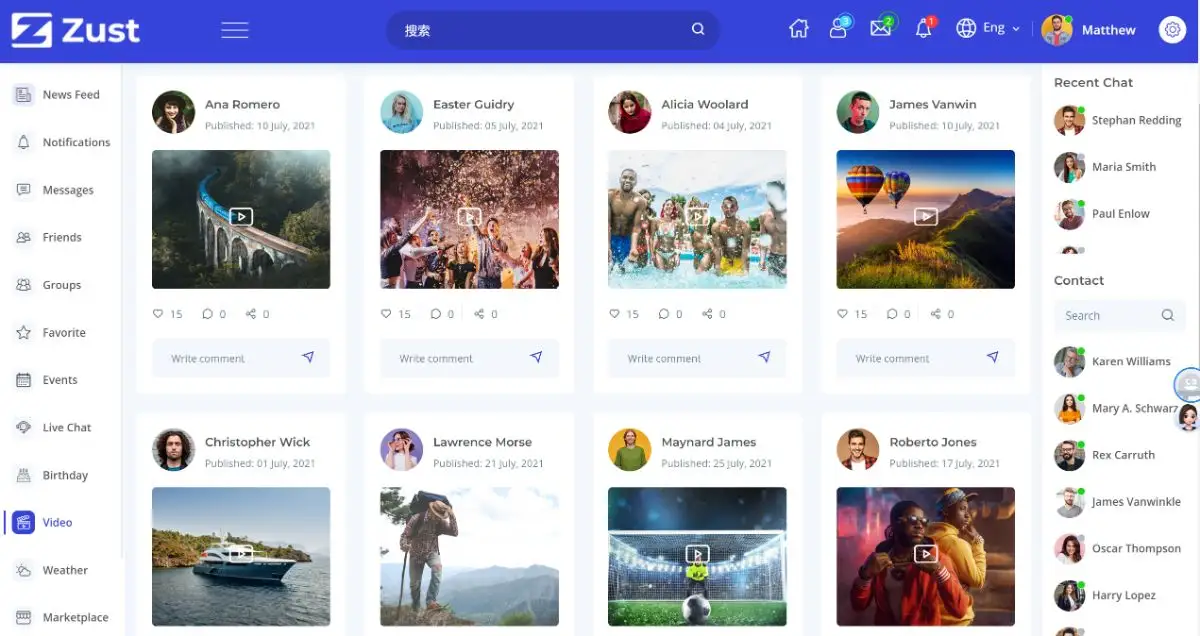Click the search magnifier in top search bar
The image size is (1200, 636).
click(x=698, y=29)
